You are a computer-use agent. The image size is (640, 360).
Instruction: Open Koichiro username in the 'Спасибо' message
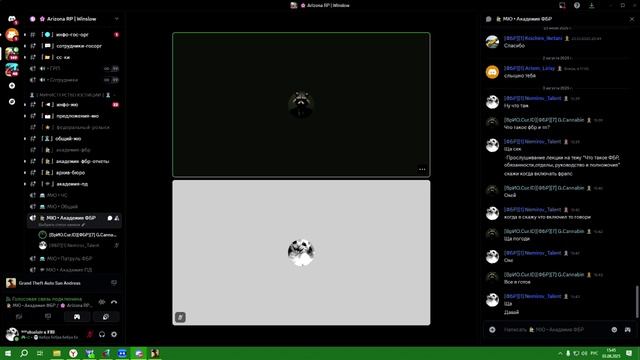533,38
